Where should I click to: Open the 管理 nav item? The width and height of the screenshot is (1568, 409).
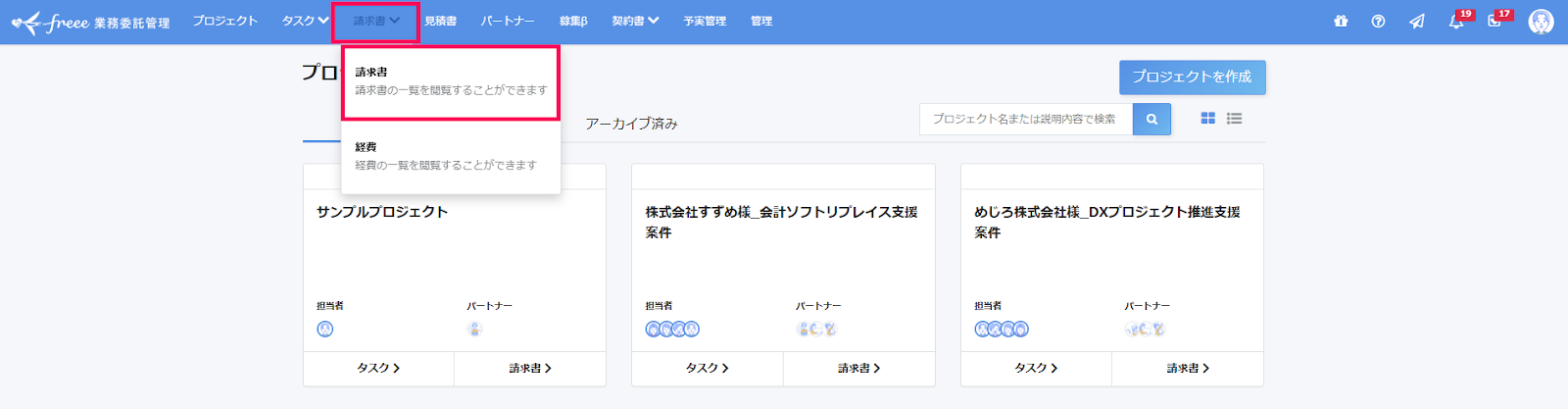click(x=761, y=21)
